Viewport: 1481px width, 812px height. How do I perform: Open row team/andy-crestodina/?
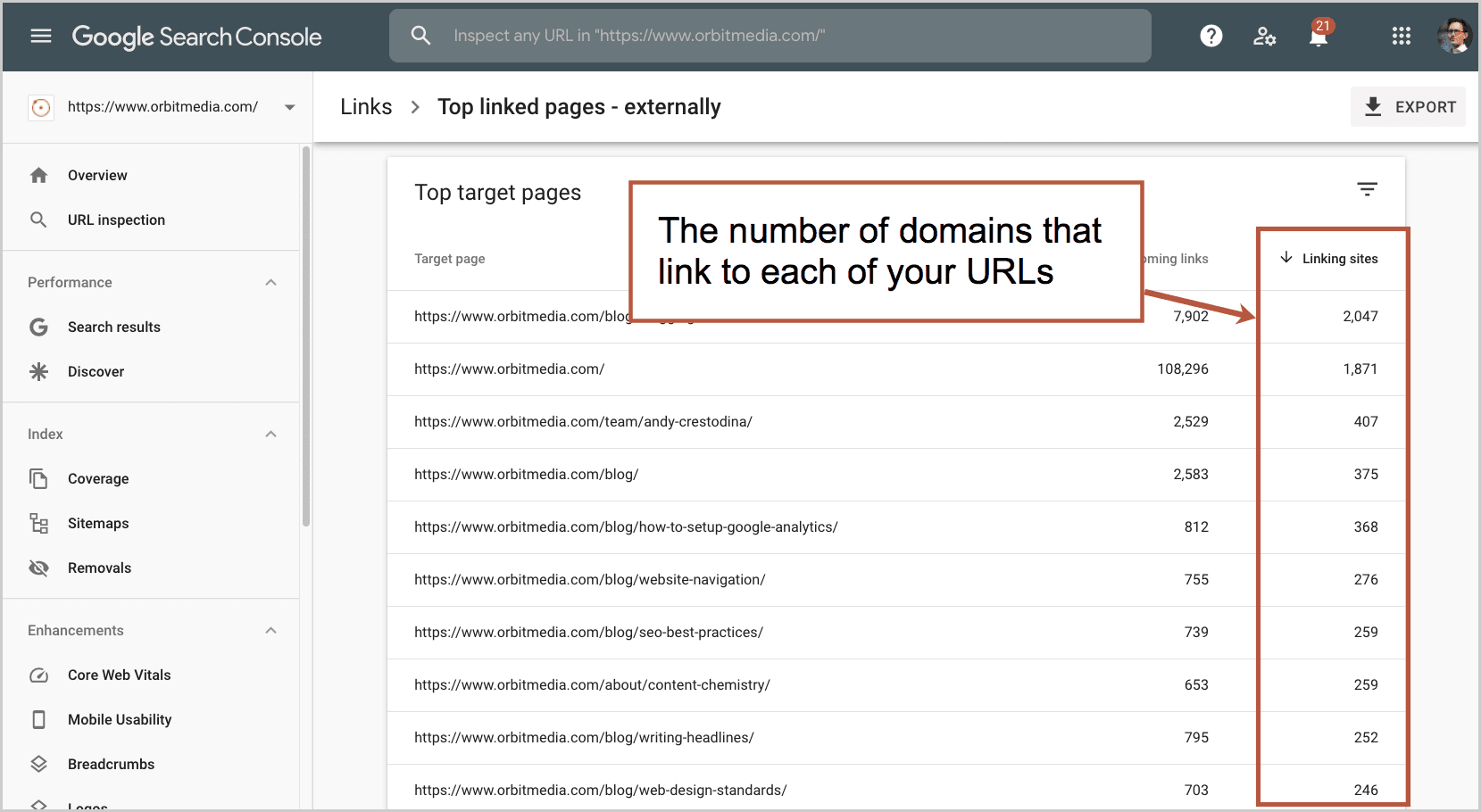[x=896, y=422]
